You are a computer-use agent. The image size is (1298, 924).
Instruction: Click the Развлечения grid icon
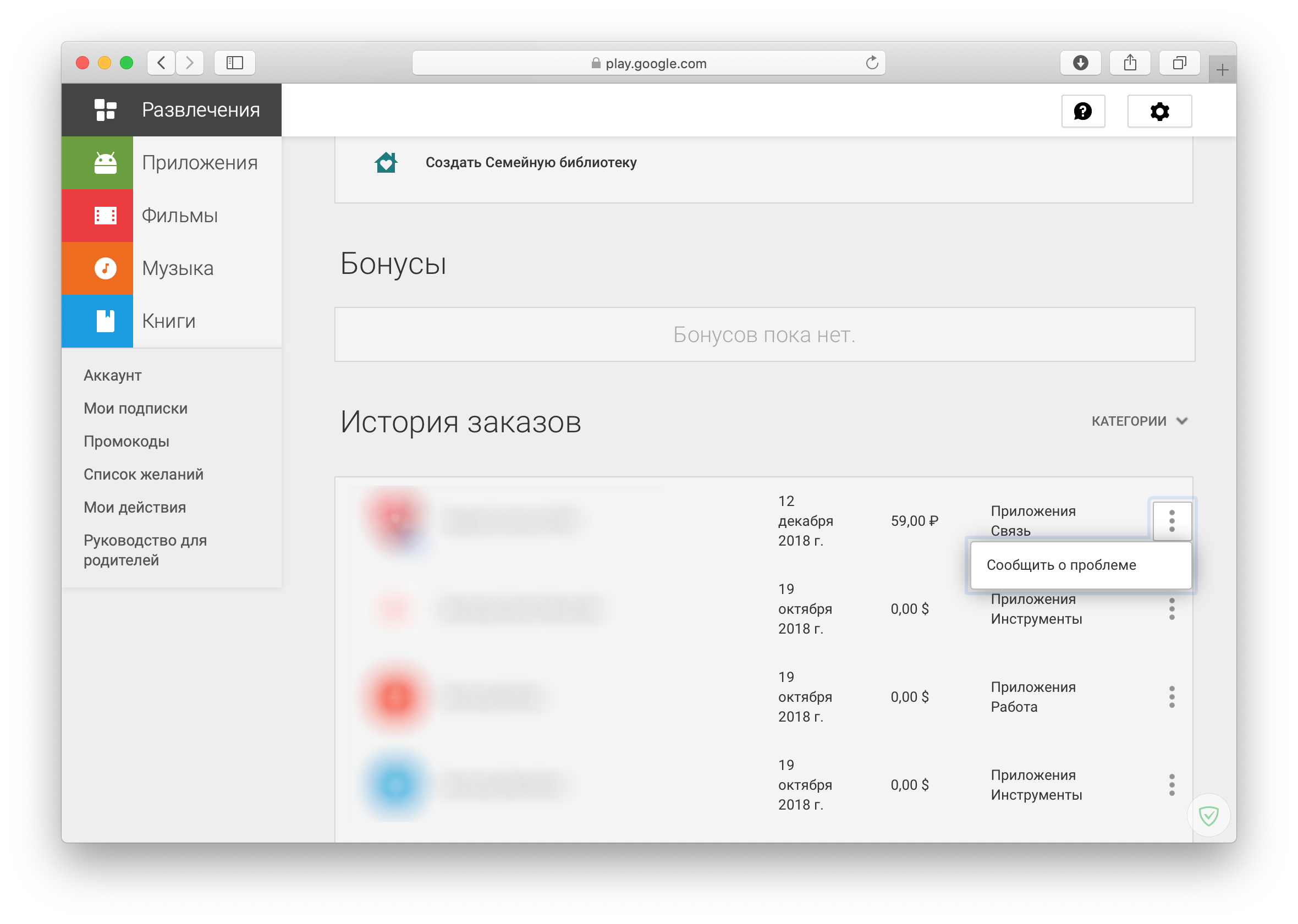coord(105,110)
